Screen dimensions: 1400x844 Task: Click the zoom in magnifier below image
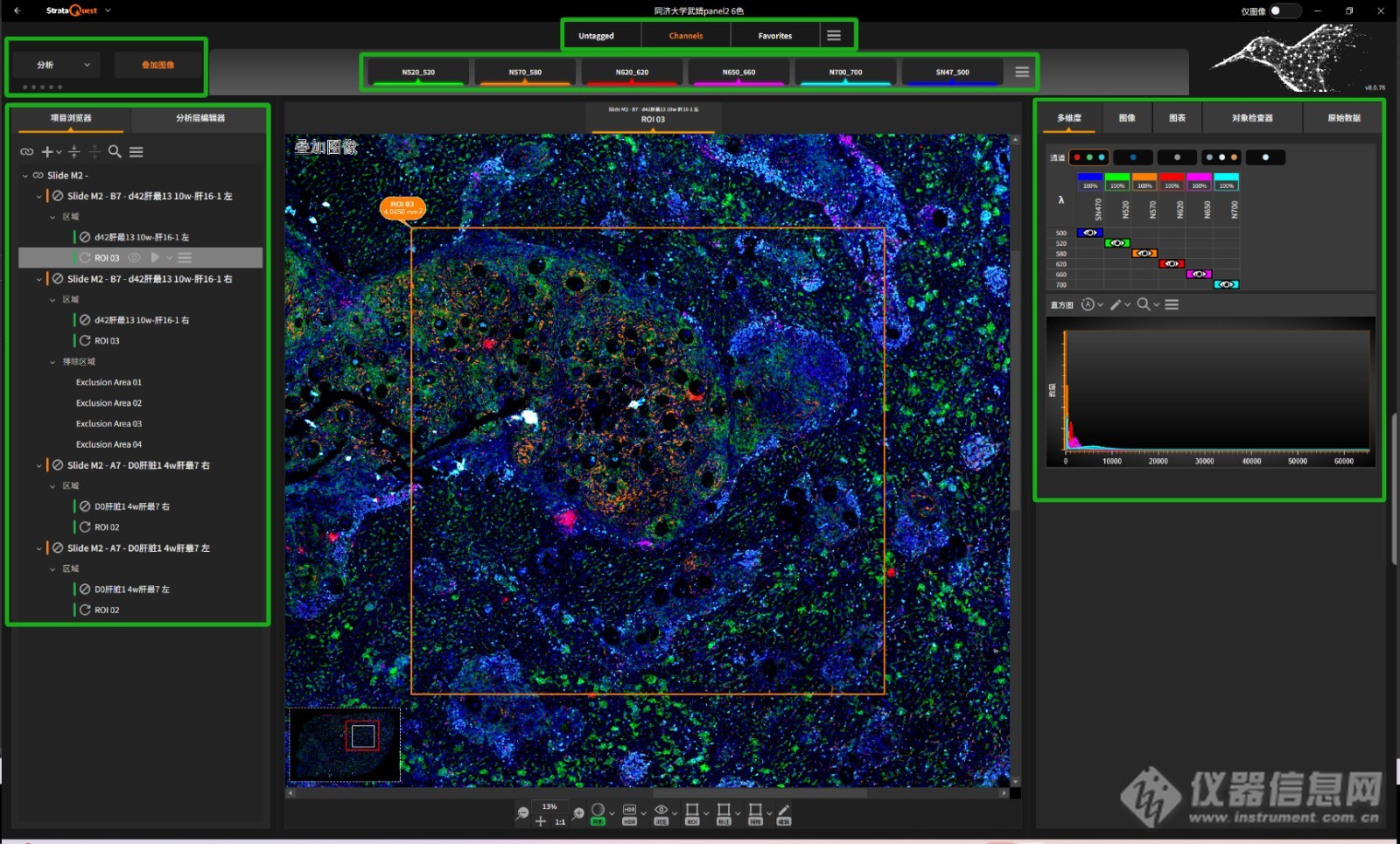pyautogui.click(x=578, y=813)
